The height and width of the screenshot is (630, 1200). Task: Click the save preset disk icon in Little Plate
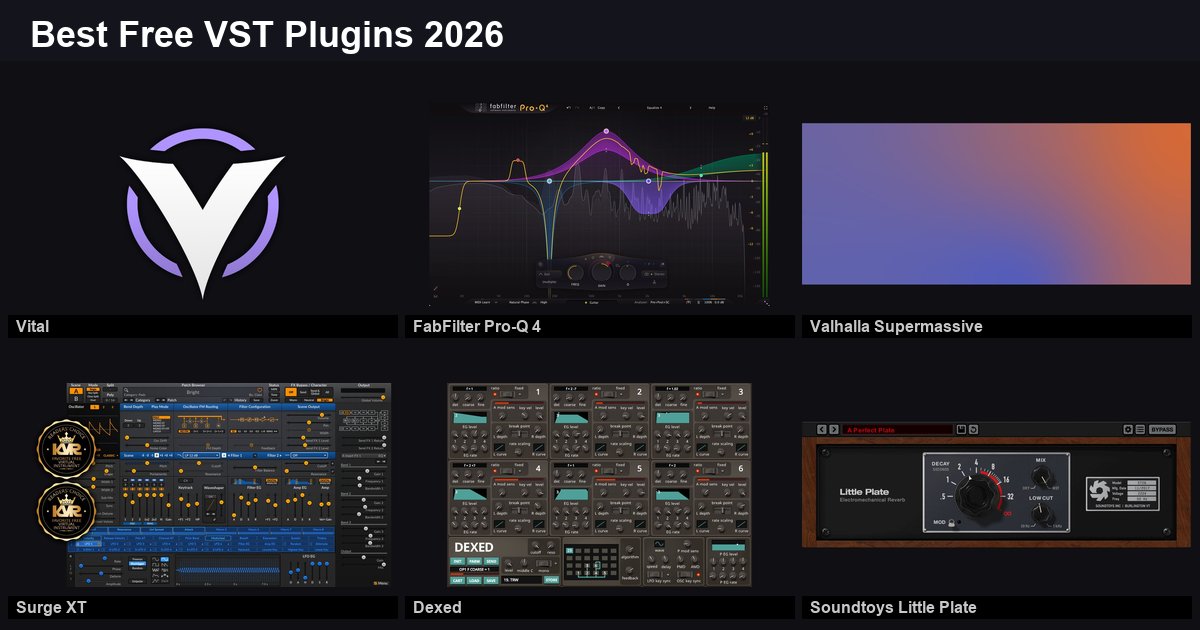962,429
